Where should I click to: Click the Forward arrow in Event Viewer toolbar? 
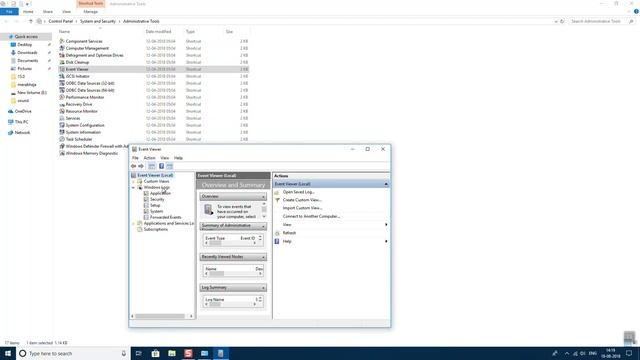coord(141,166)
